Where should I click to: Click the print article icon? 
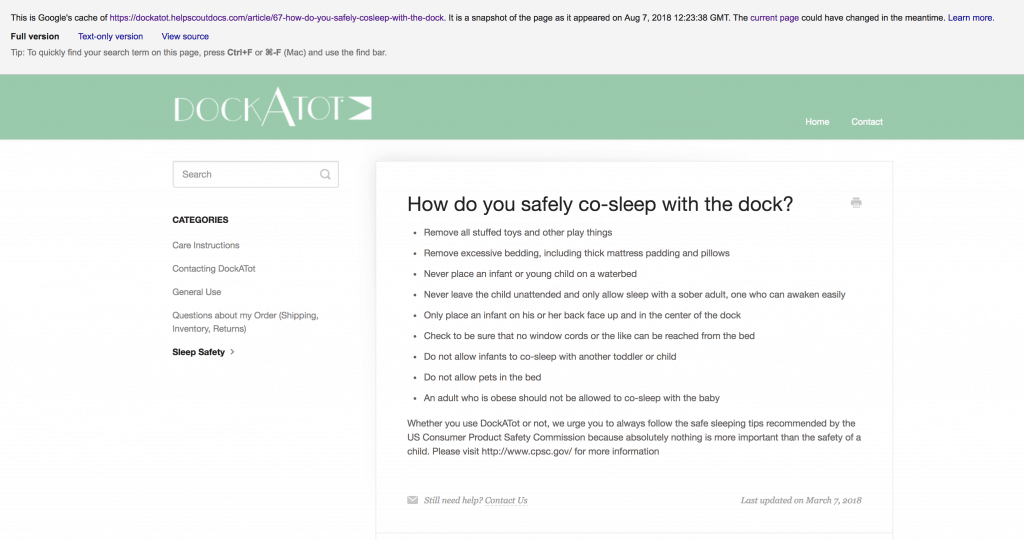(x=856, y=203)
